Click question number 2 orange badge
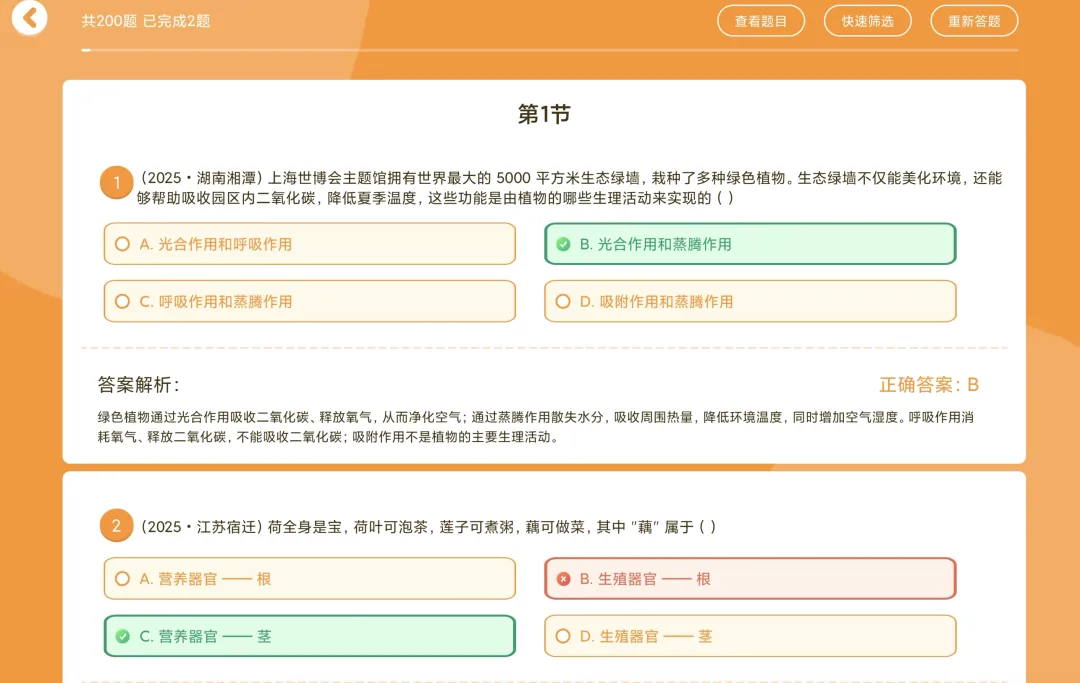This screenshot has height=683, width=1080. (116, 526)
